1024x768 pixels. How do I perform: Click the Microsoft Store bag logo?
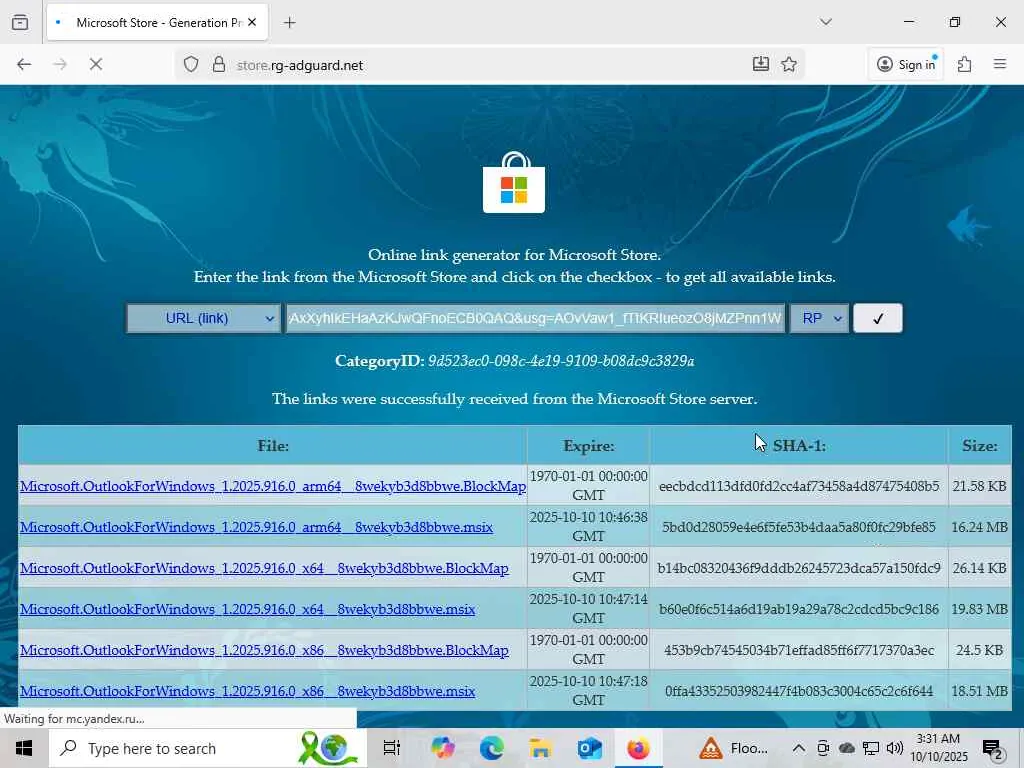514,182
